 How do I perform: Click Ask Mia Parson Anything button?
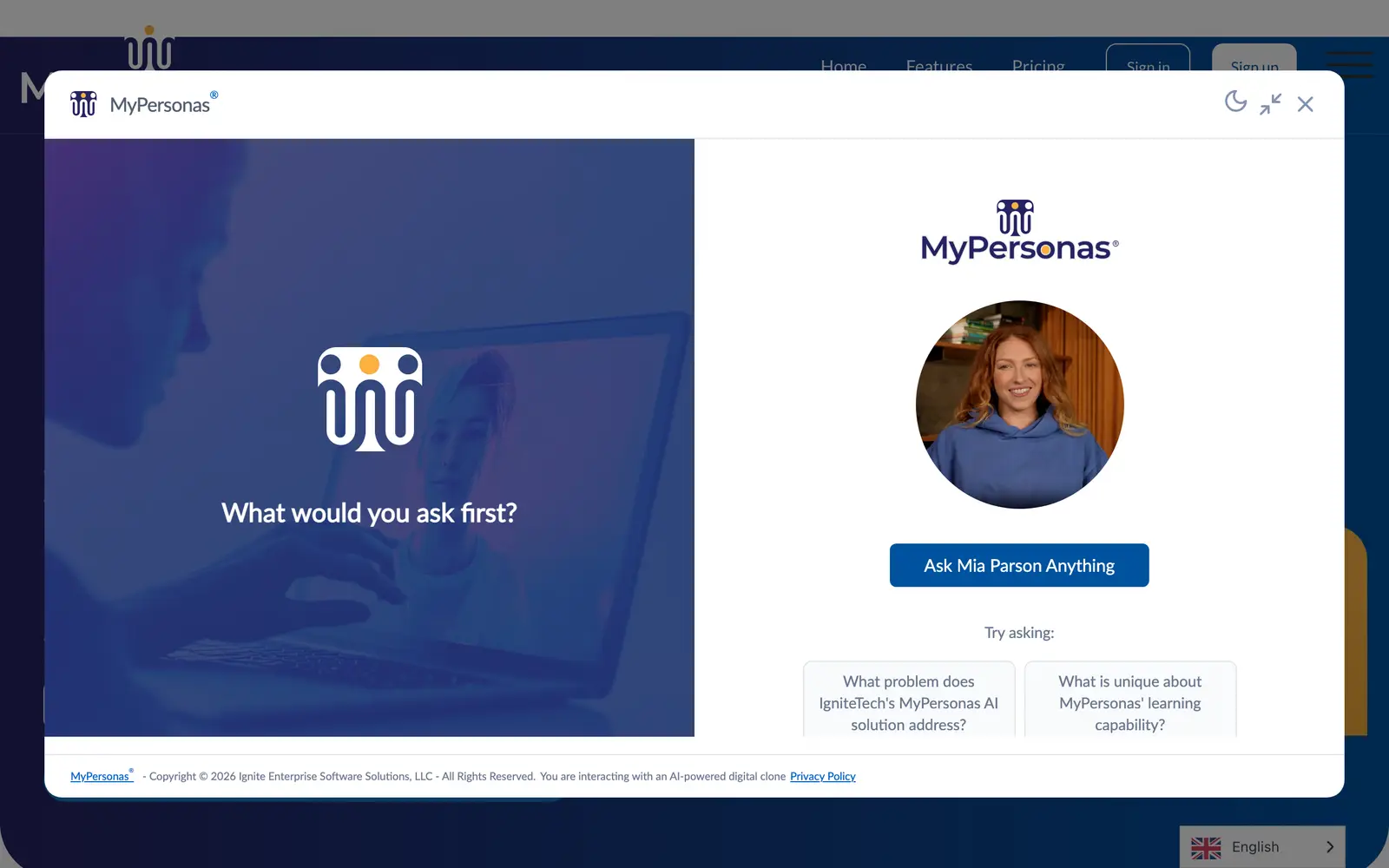(x=1019, y=565)
